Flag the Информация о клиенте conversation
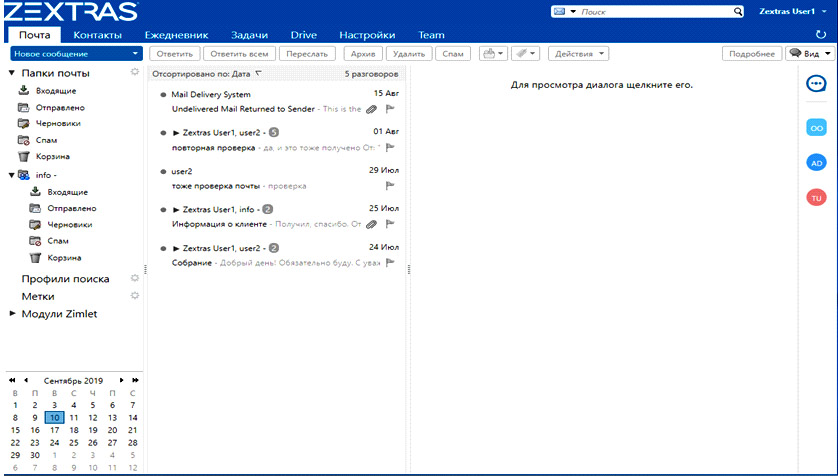Viewport: 838px width, 476px height. coord(390,224)
